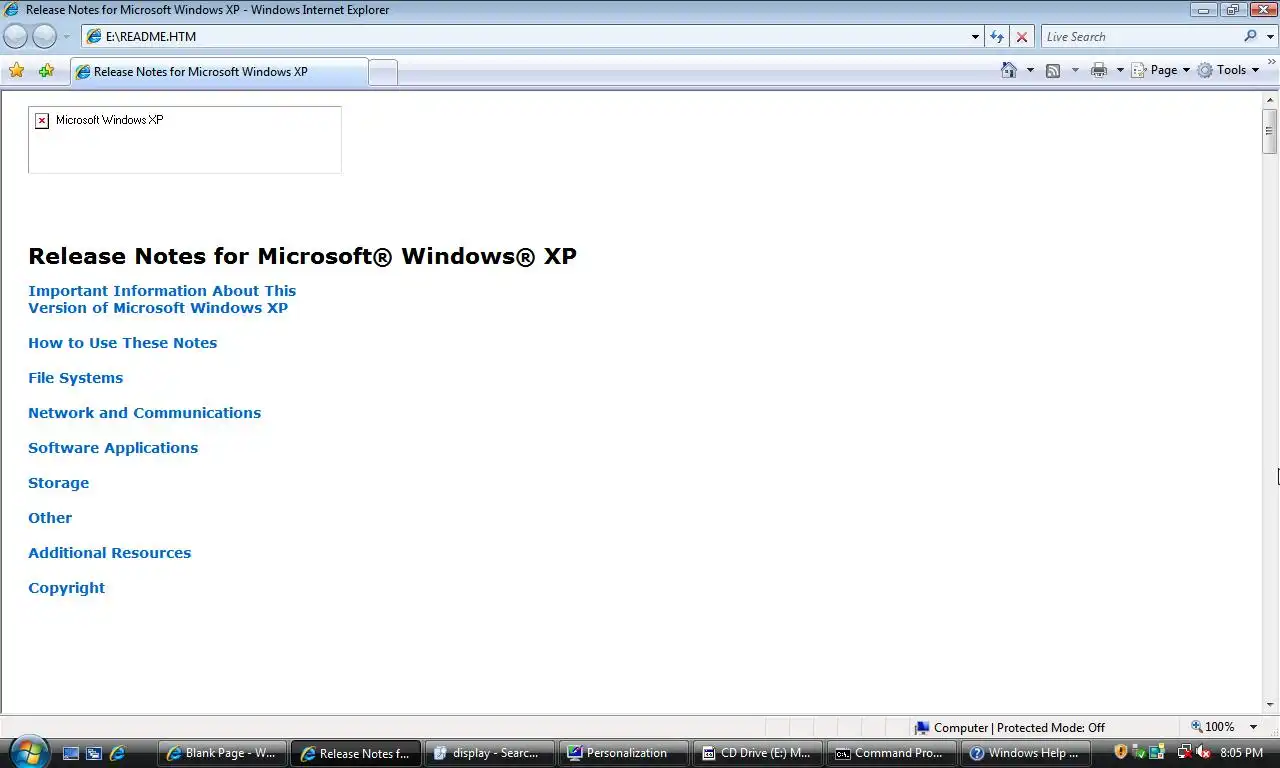Click the Forward navigation arrow button

[x=45, y=37]
